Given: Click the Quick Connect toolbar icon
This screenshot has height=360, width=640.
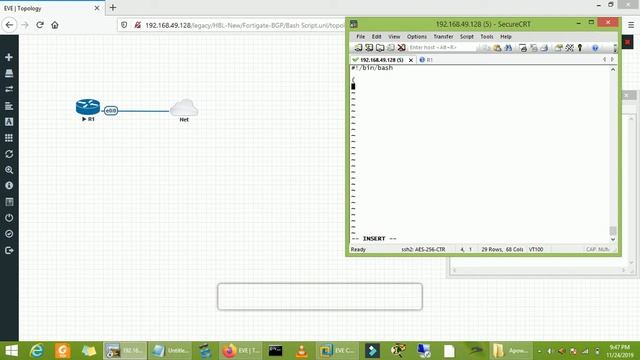Looking at the screenshot, I should coord(369,48).
